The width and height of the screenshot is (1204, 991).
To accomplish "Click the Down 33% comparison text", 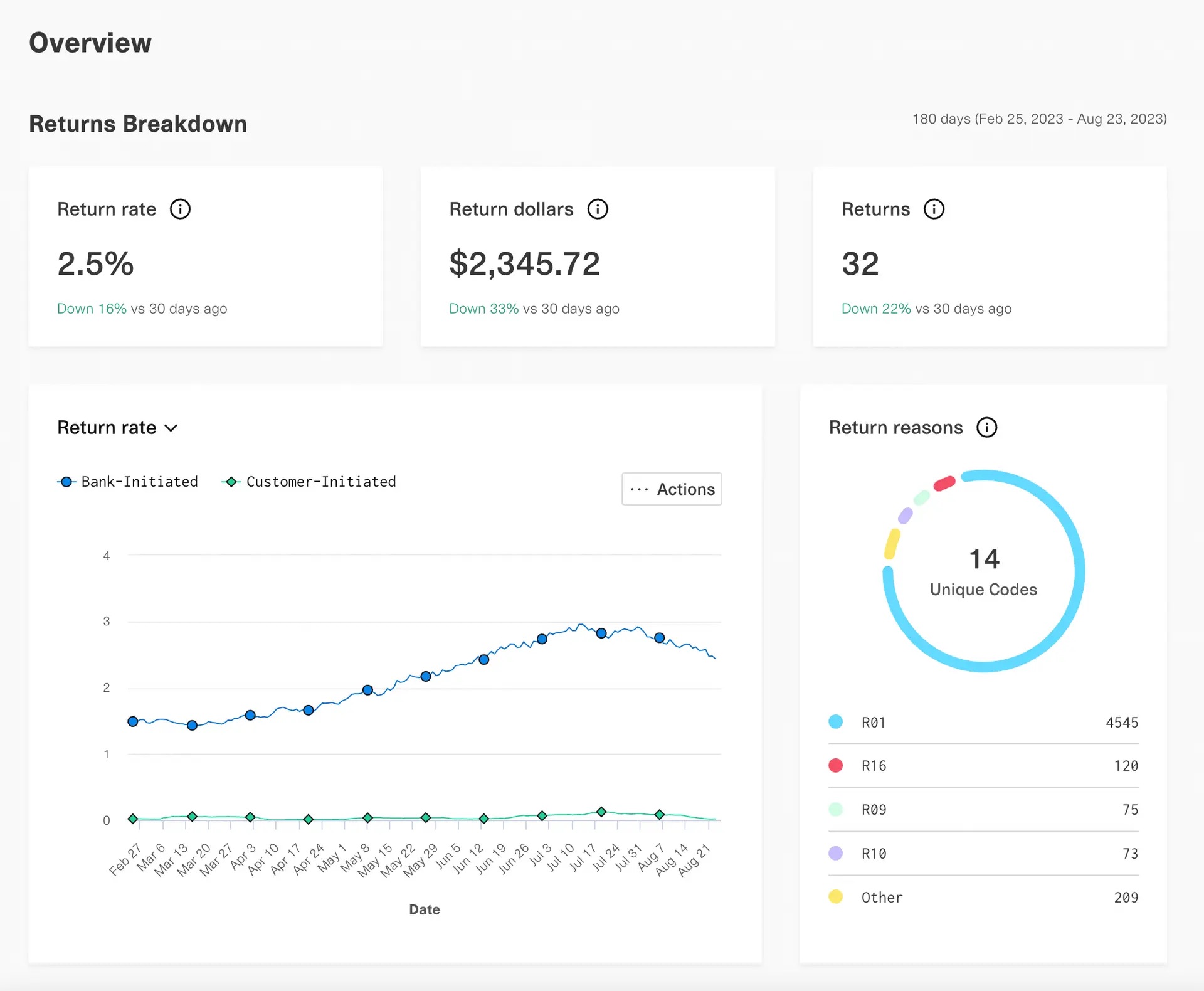I will [483, 309].
